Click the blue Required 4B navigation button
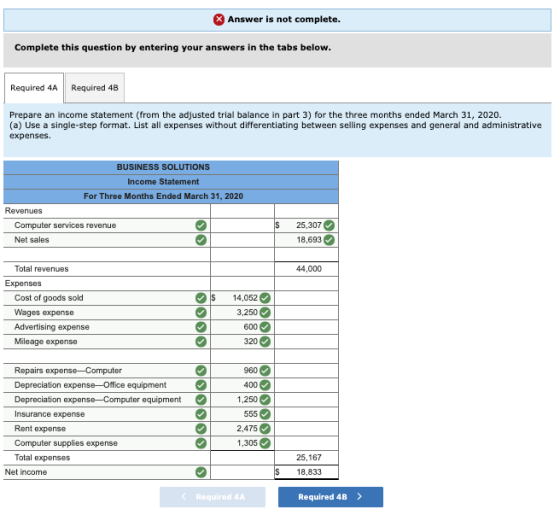560x515 pixels. tap(330, 497)
